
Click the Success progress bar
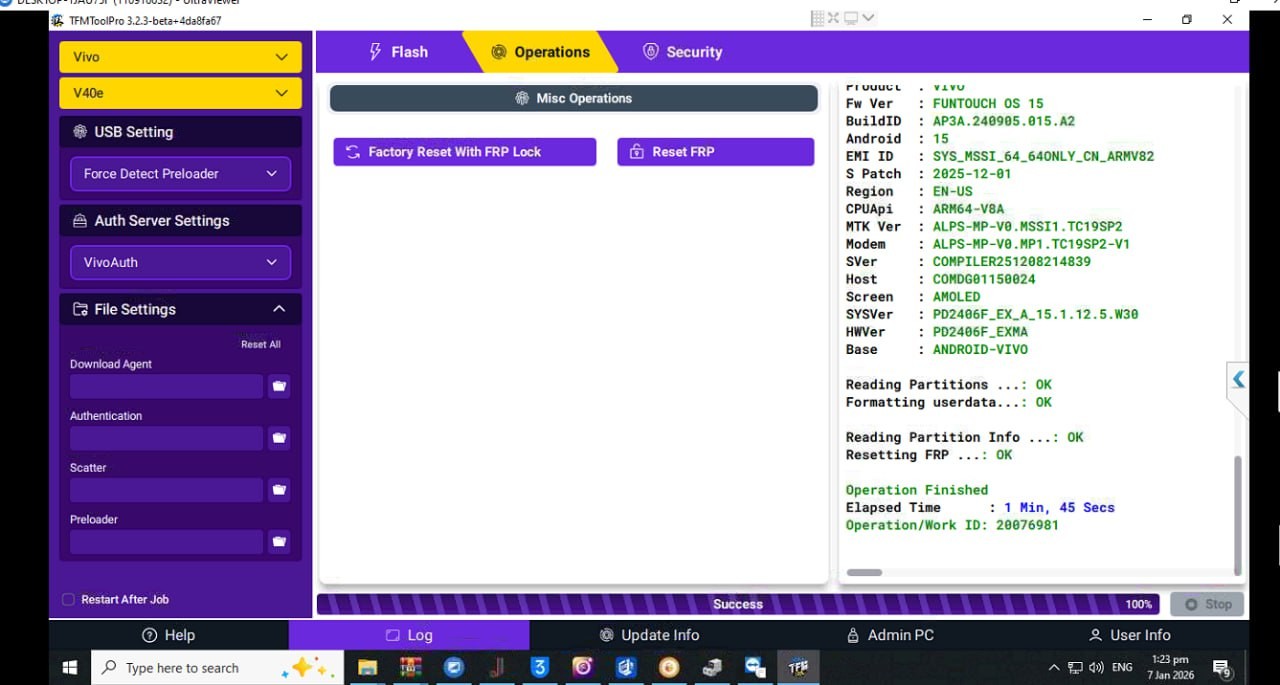pyautogui.click(x=738, y=604)
